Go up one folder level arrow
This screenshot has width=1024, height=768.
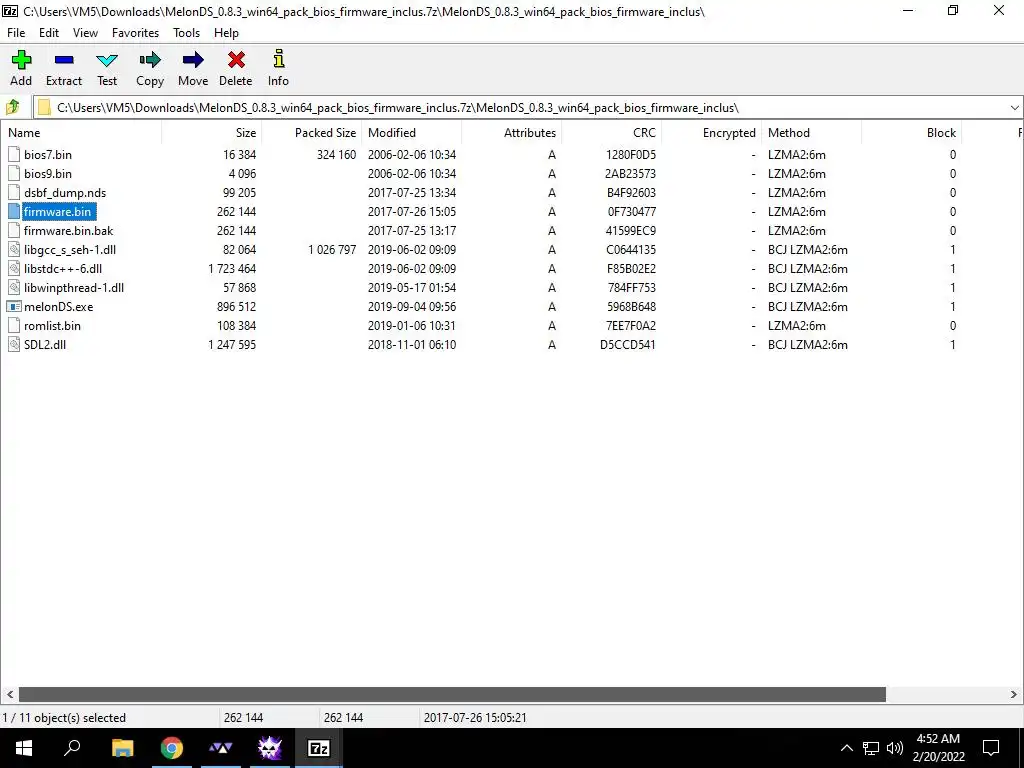[12, 107]
